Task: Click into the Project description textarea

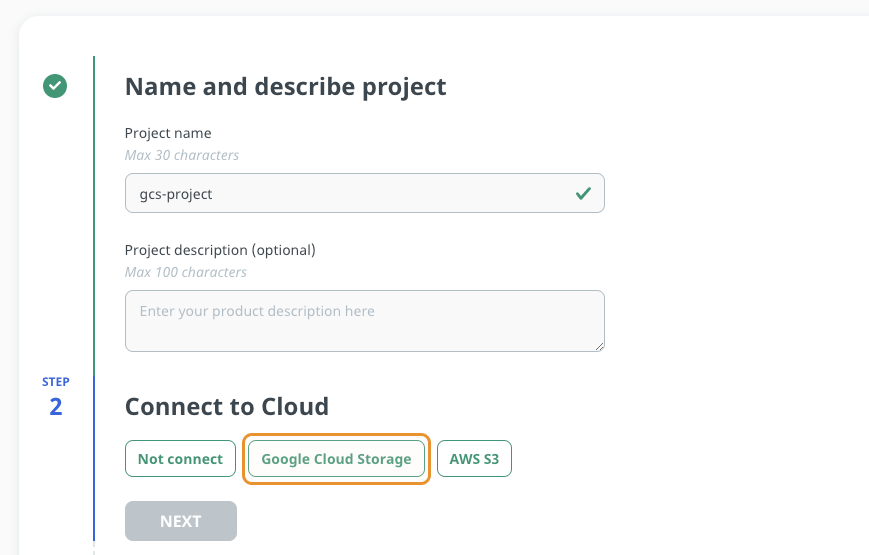Action: 365,321
